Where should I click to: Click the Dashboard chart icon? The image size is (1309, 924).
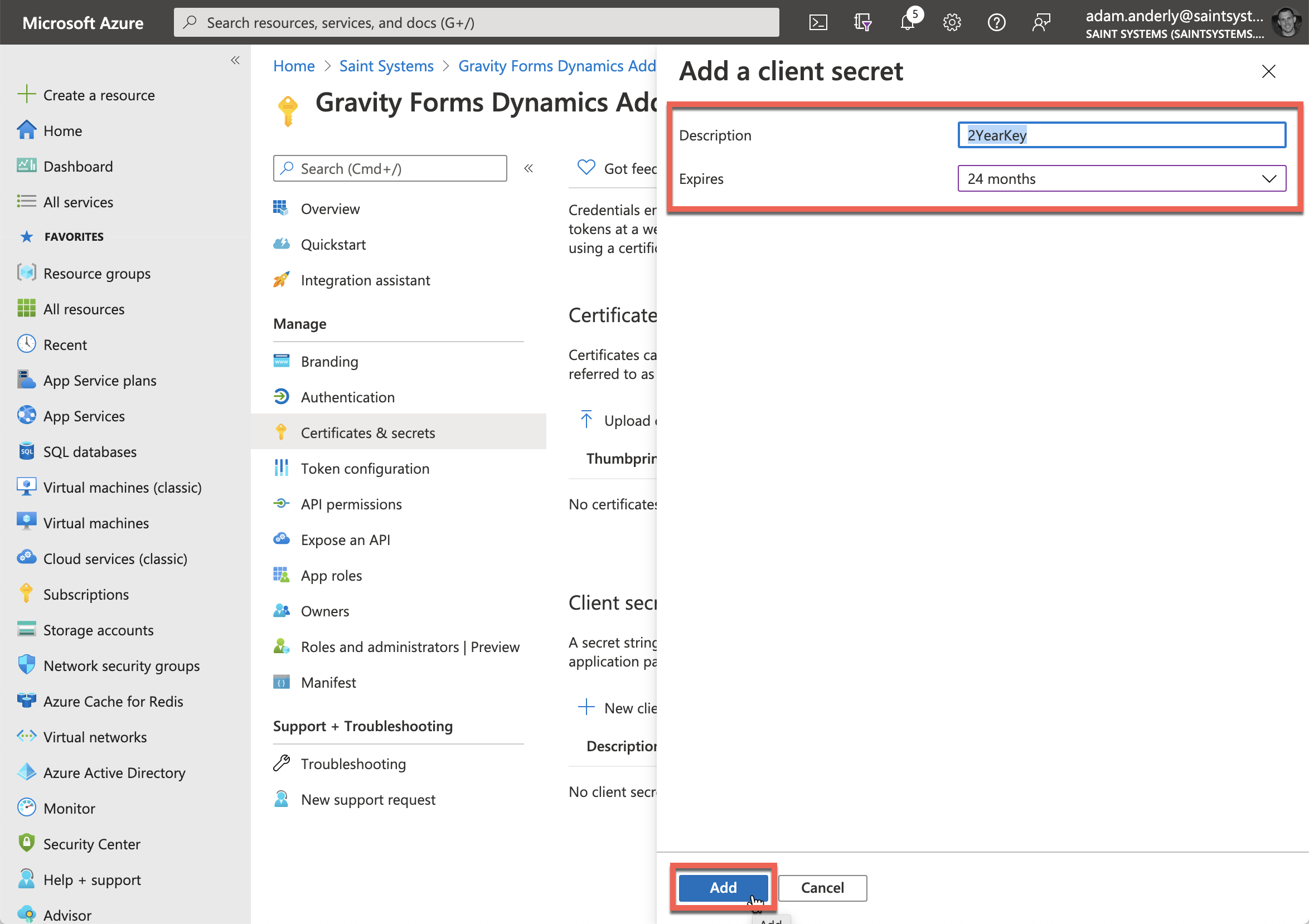pos(26,166)
